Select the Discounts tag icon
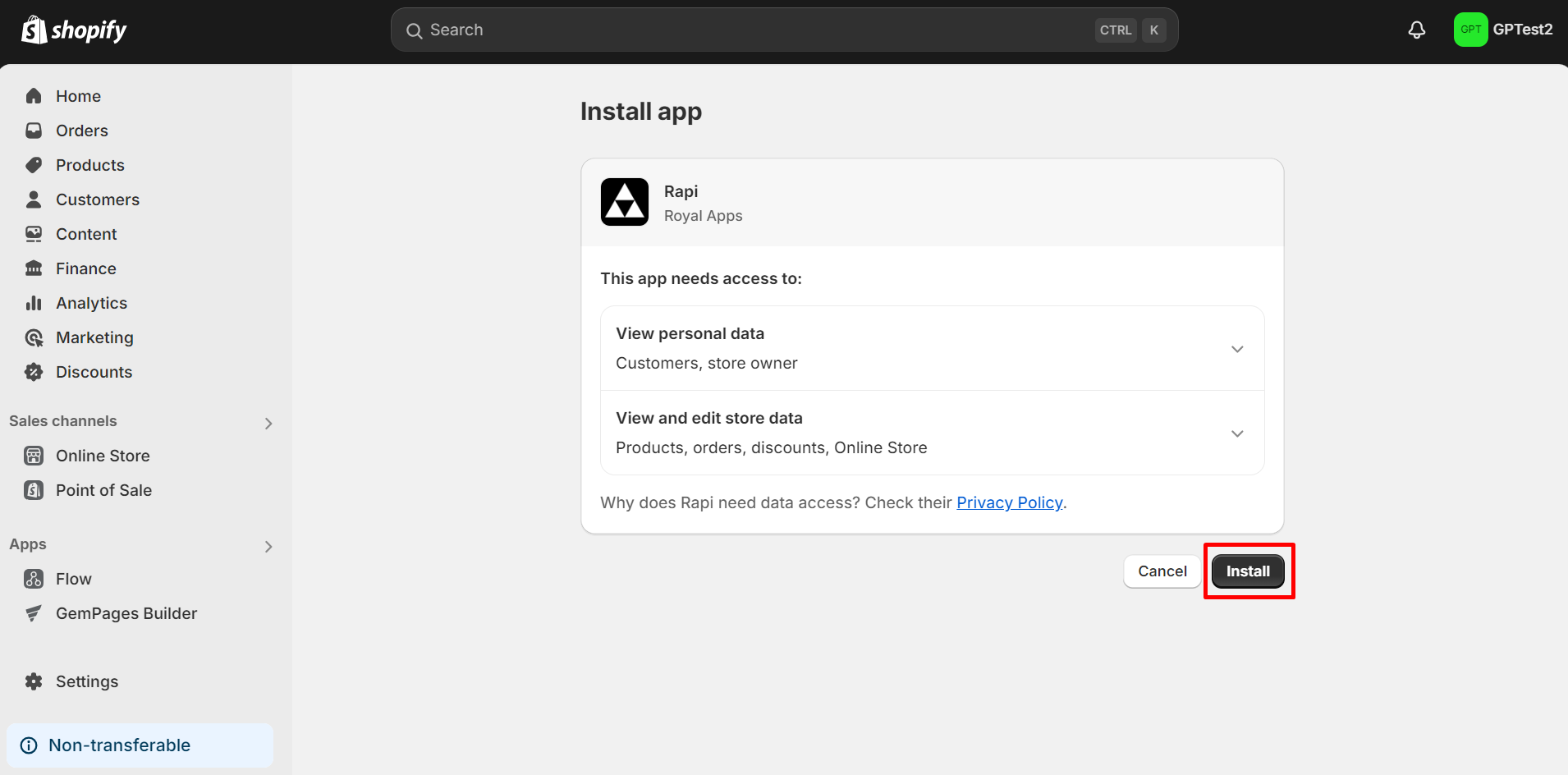The width and height of the screenshot is (1568, 775). pyautogui.click(x=33, y=371)
